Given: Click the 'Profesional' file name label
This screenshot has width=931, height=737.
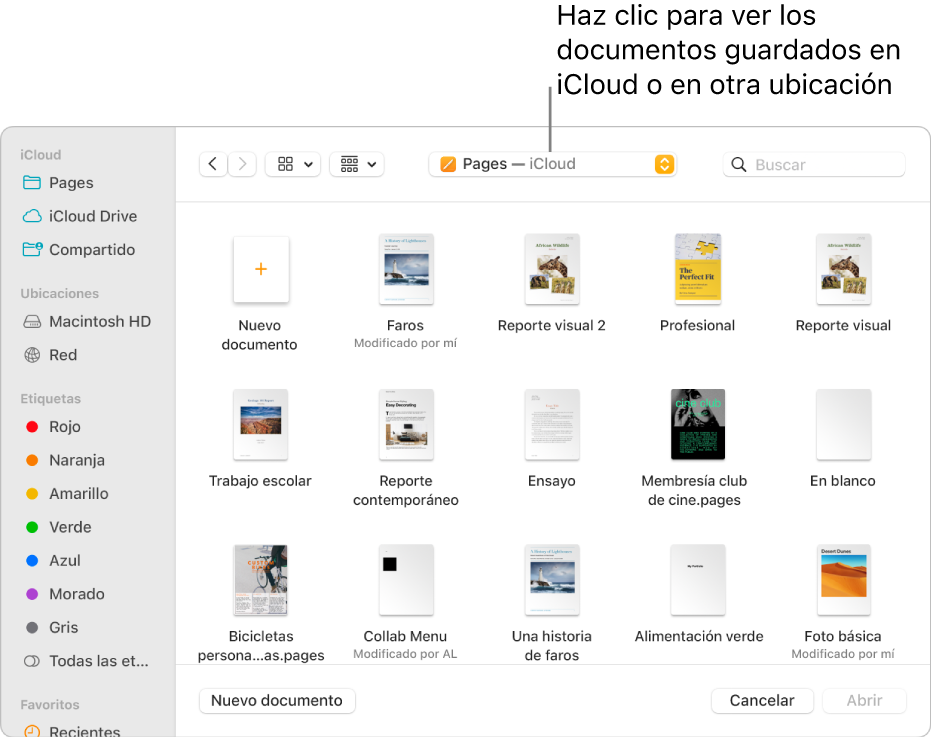Looking at the screenshot, I should tap(698, 325).
